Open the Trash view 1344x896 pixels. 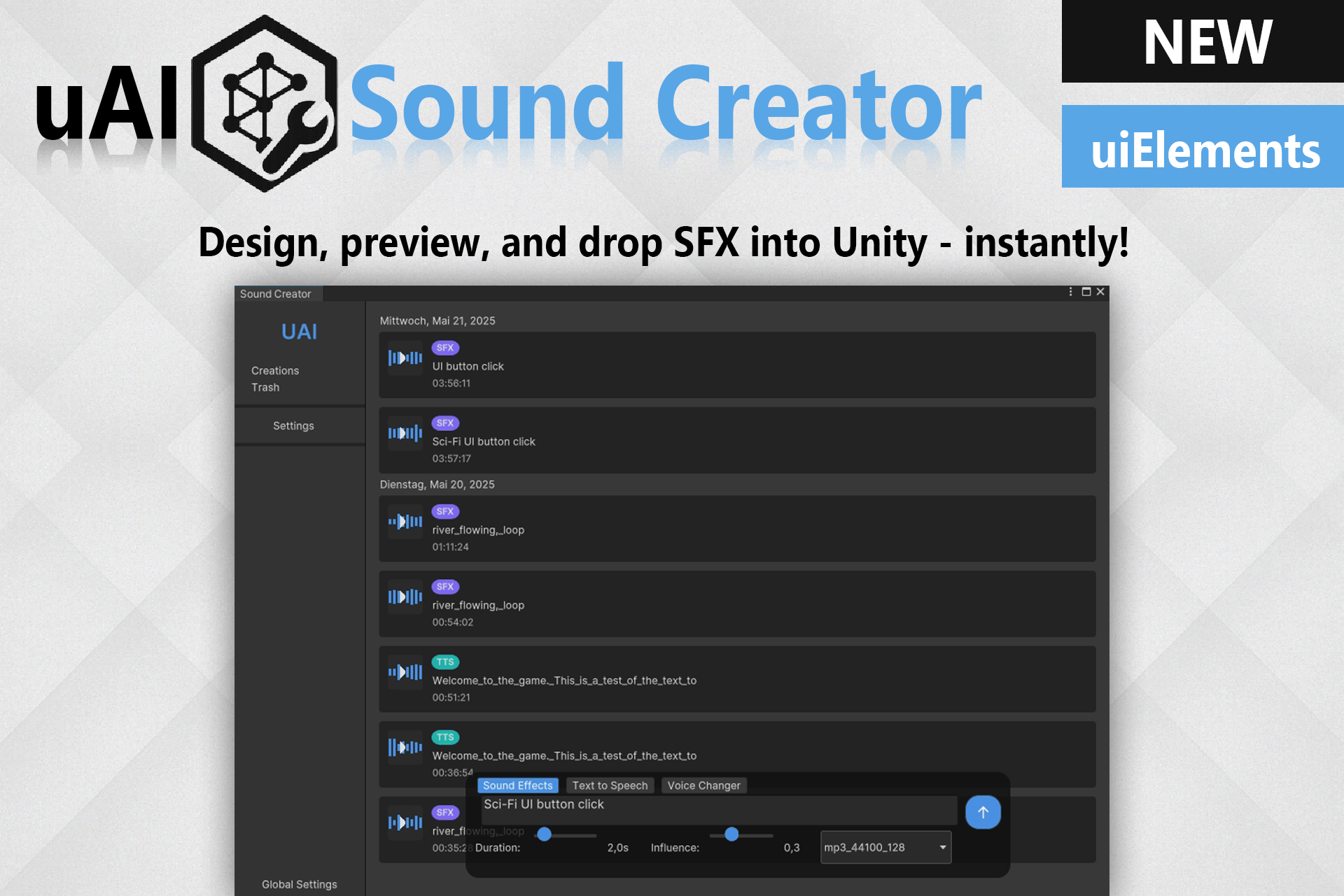pyautogui.click(x=265, y=387)
